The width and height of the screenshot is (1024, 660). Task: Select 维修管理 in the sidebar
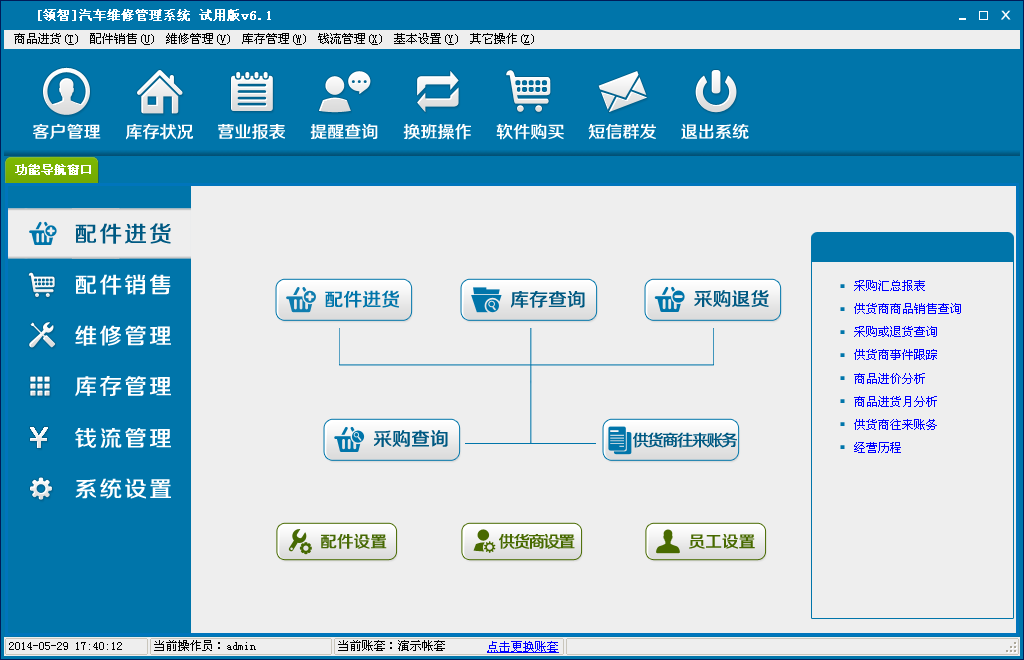point(99,336)
